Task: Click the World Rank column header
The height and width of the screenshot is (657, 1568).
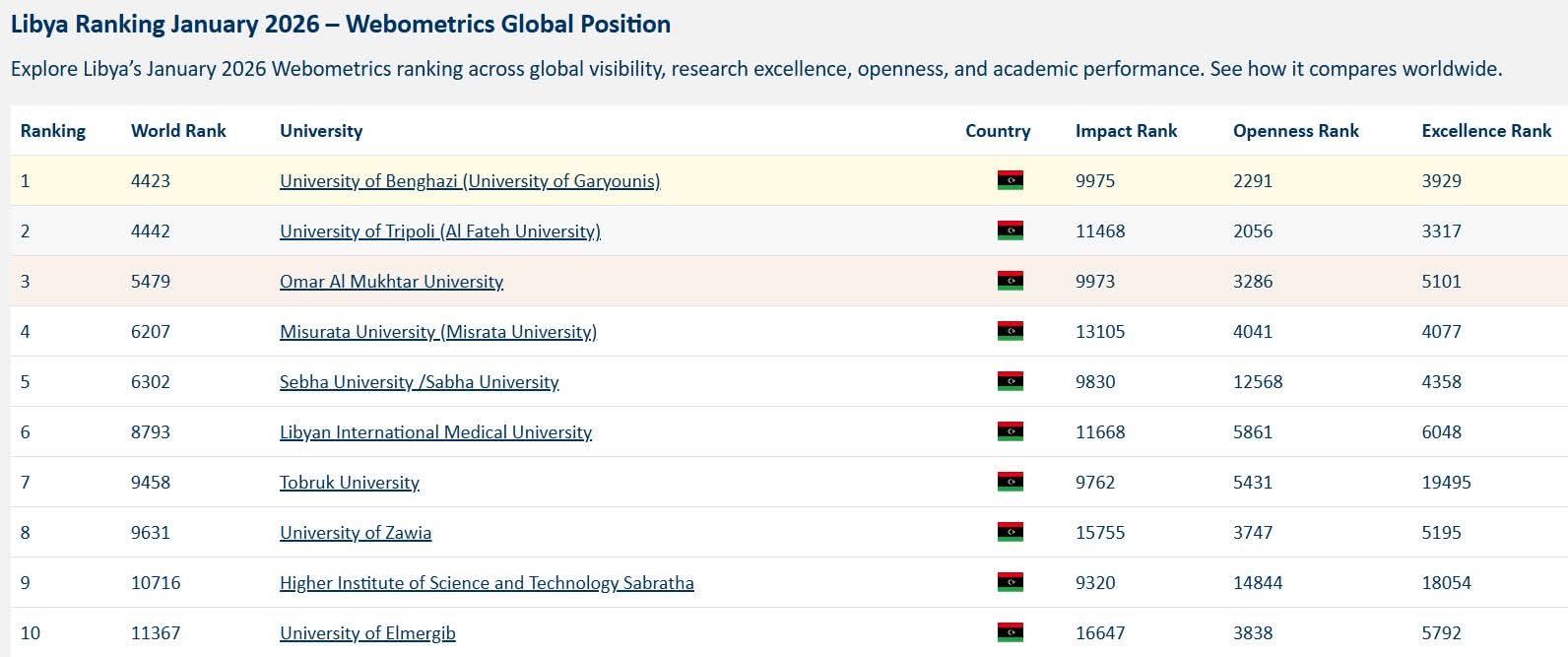Action: pos(178,131)
